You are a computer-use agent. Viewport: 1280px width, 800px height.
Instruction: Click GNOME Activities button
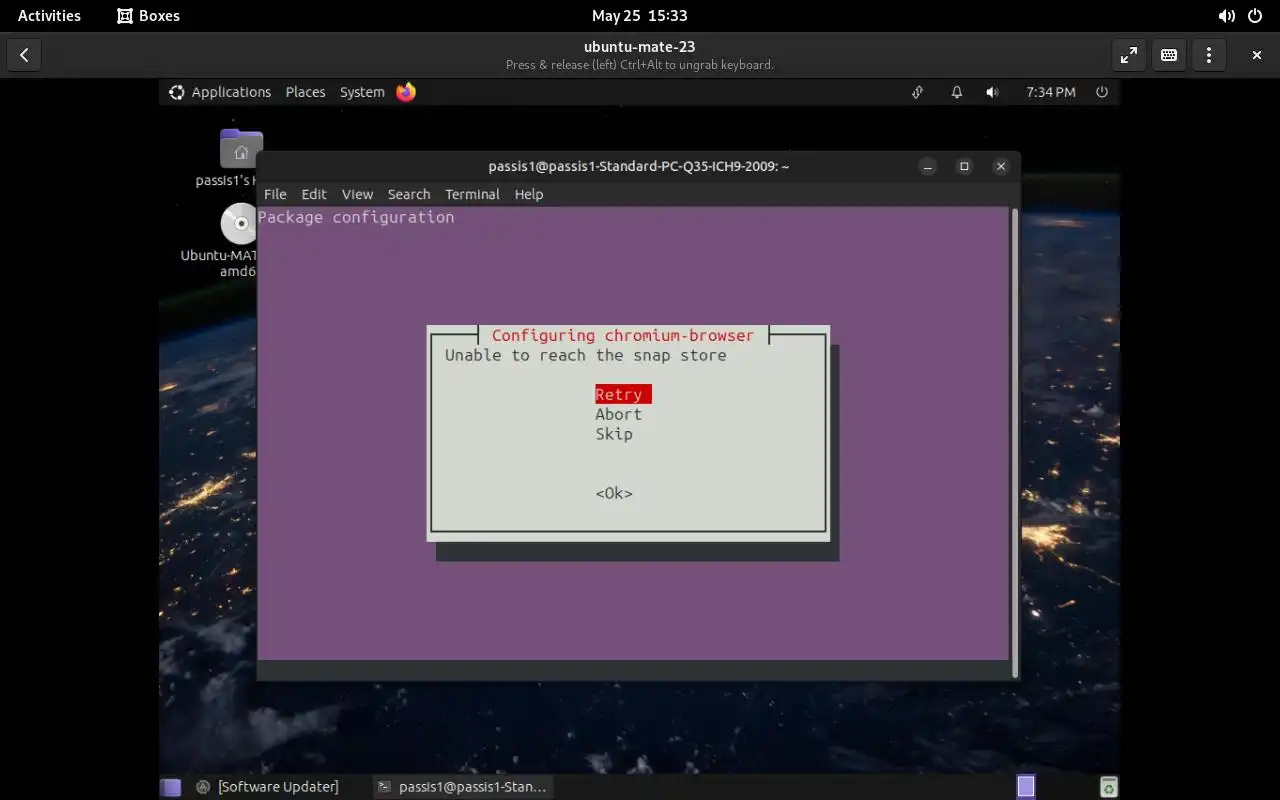point(49,16)
